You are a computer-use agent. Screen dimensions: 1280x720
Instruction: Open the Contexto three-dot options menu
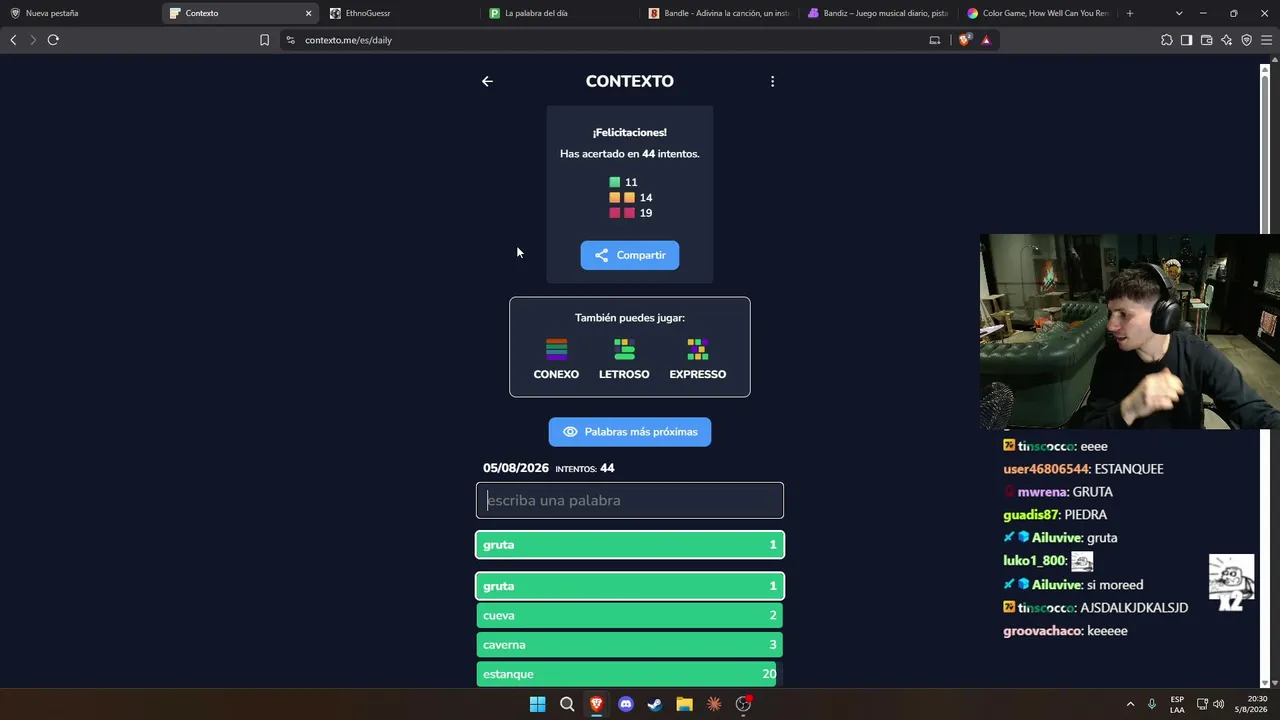[x=772, y=81]
